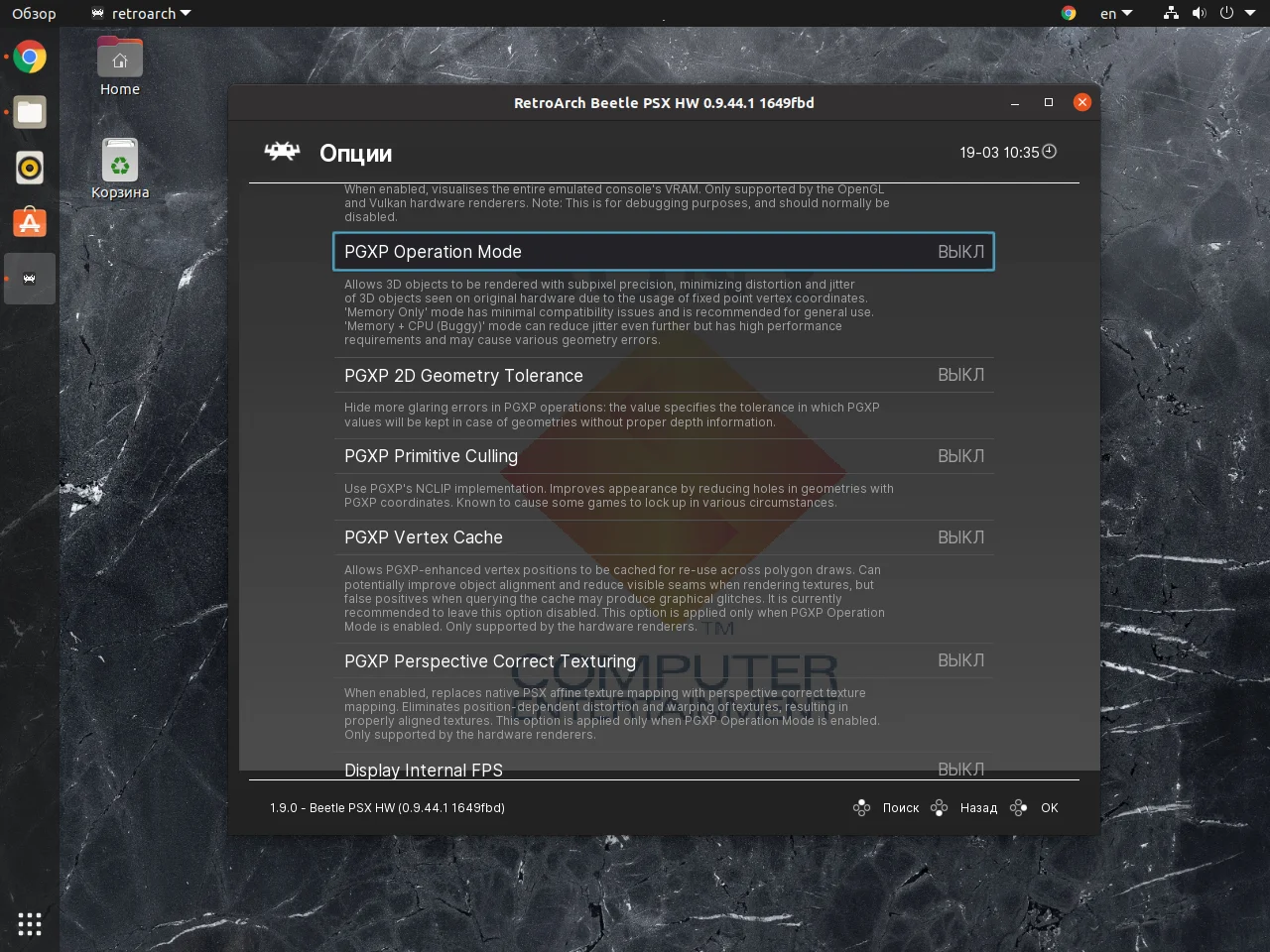The width and height of the screenshot is (1270, 952).
Task: Toggle the PGXP Vertex Cache option
Action: pyautogui.click(x=664, y=537)
